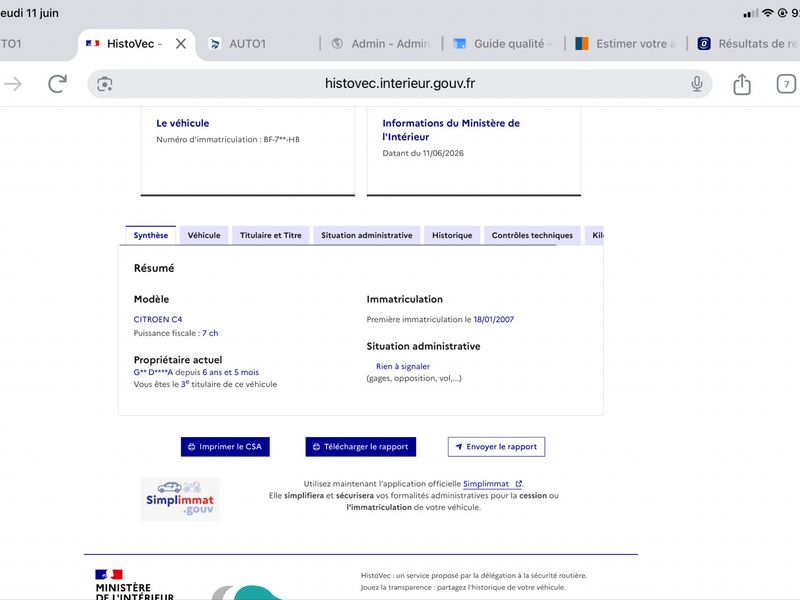Tap the camera search icon in address bar
The width and height of the screenshot is (800, 600).
pos(105,84)
